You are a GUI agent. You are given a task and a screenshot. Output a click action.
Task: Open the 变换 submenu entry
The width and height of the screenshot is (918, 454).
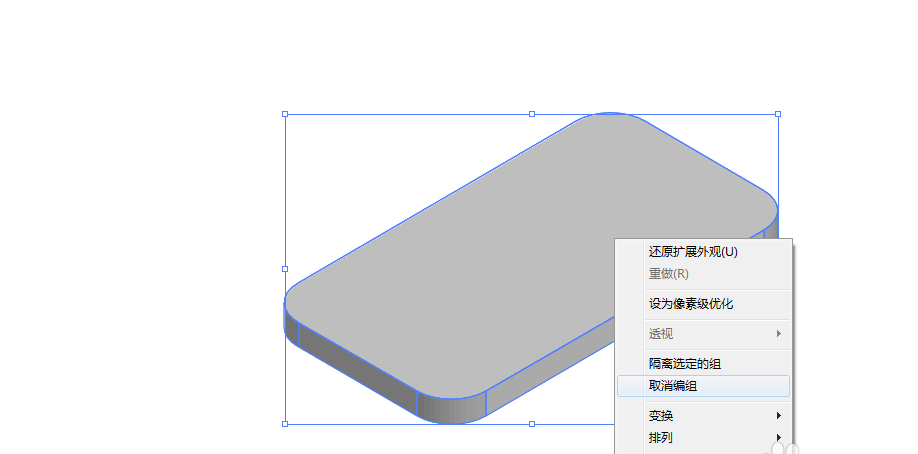pyautogui.click(x=703, y=416)
